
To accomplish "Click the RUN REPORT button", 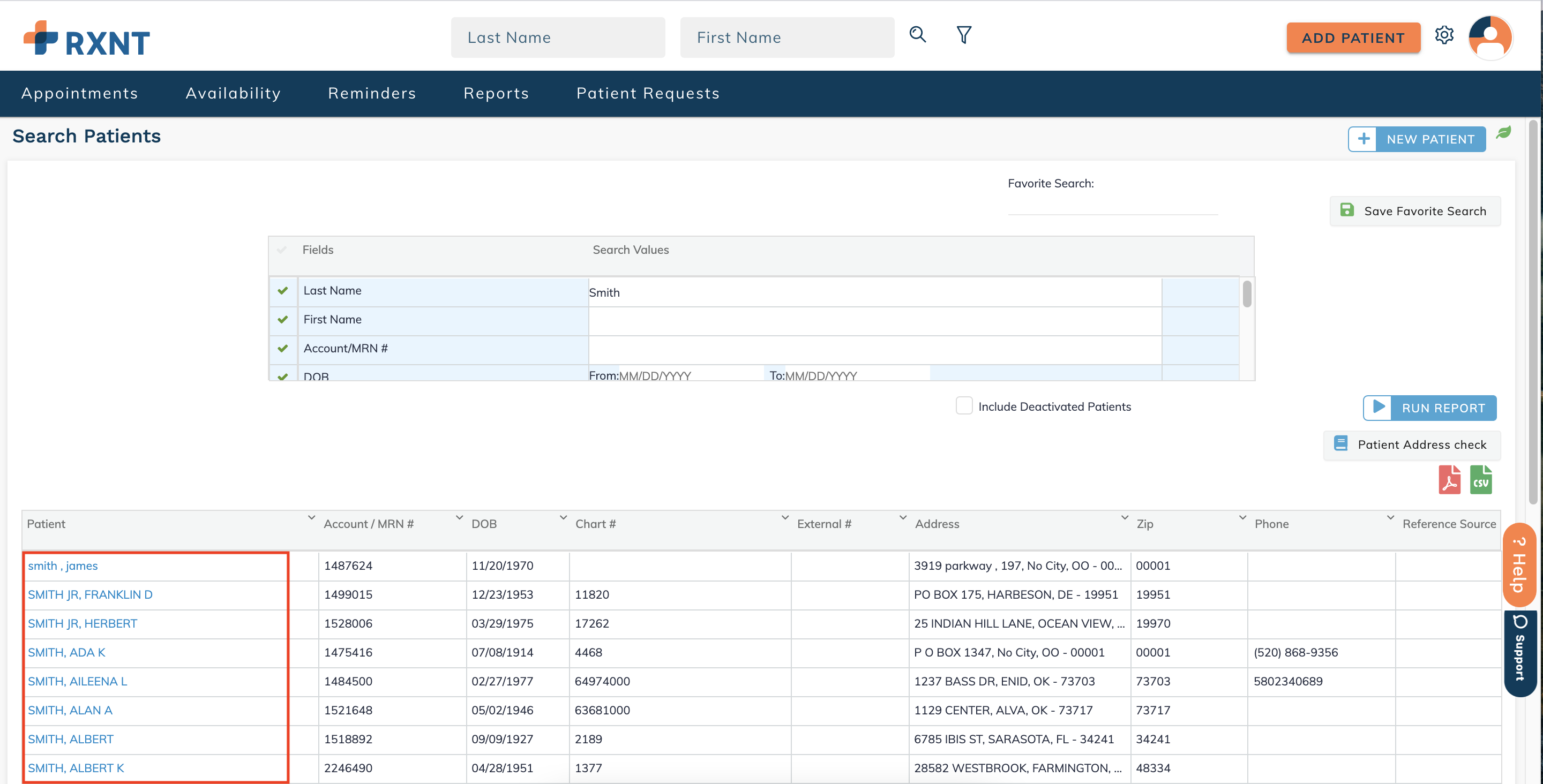I will pyautogui.click(x=1430, y=408).
